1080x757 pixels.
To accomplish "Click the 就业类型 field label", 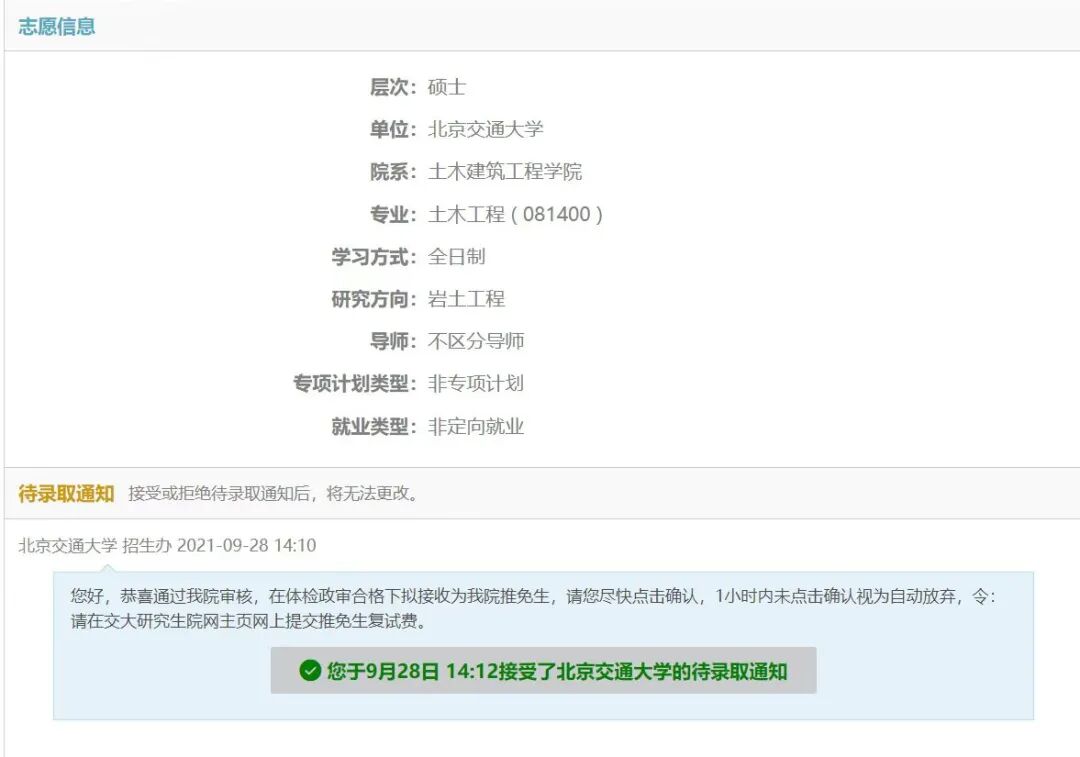I will (x=374, y=426).
